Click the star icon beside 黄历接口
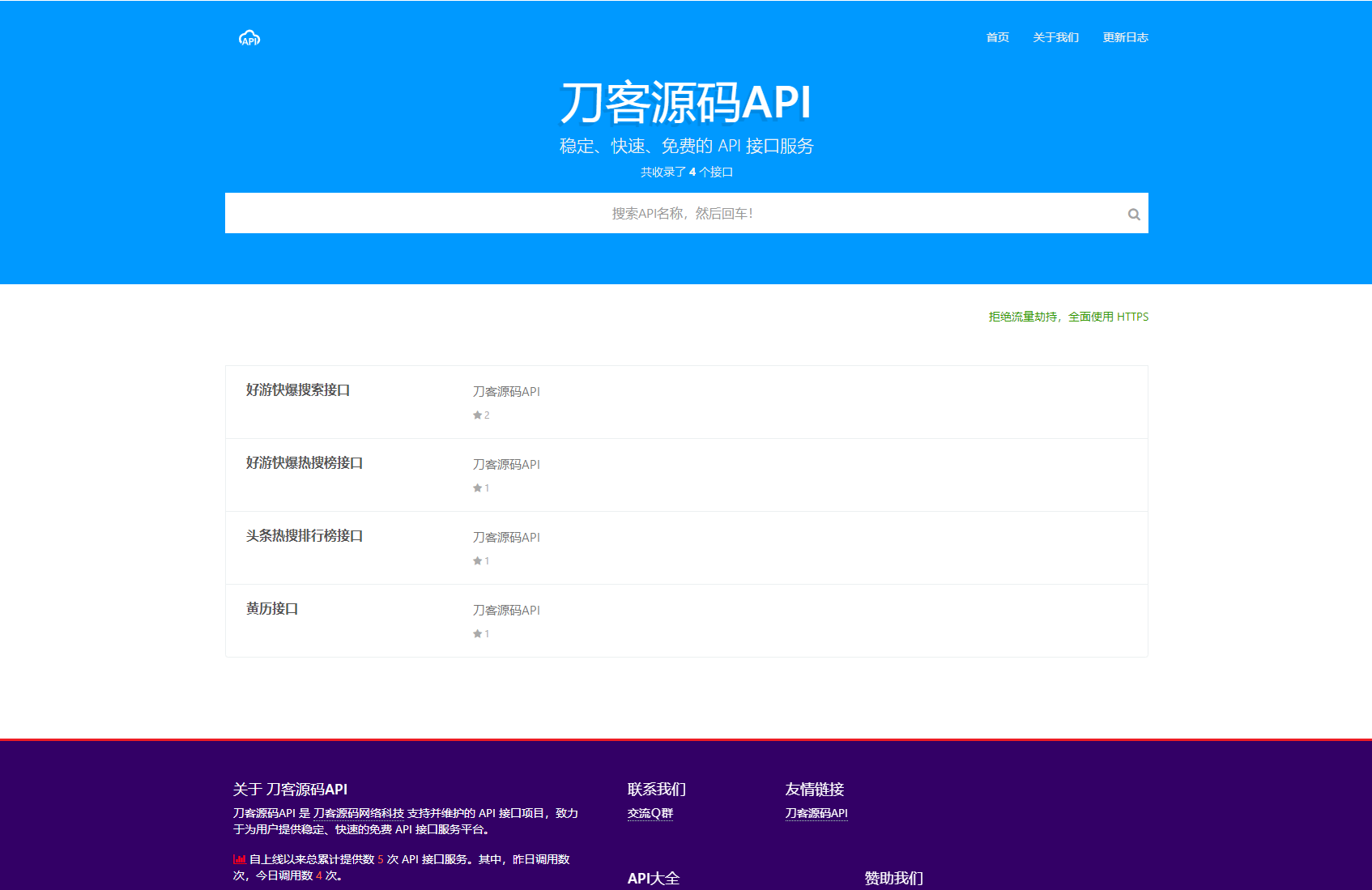 (477, 633)
